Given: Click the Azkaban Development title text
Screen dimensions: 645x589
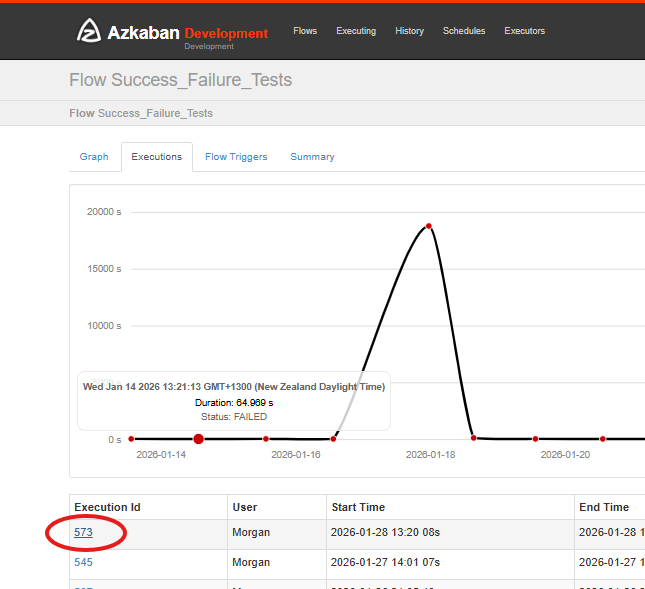Looking at the screenshot, I should point(188,33).
